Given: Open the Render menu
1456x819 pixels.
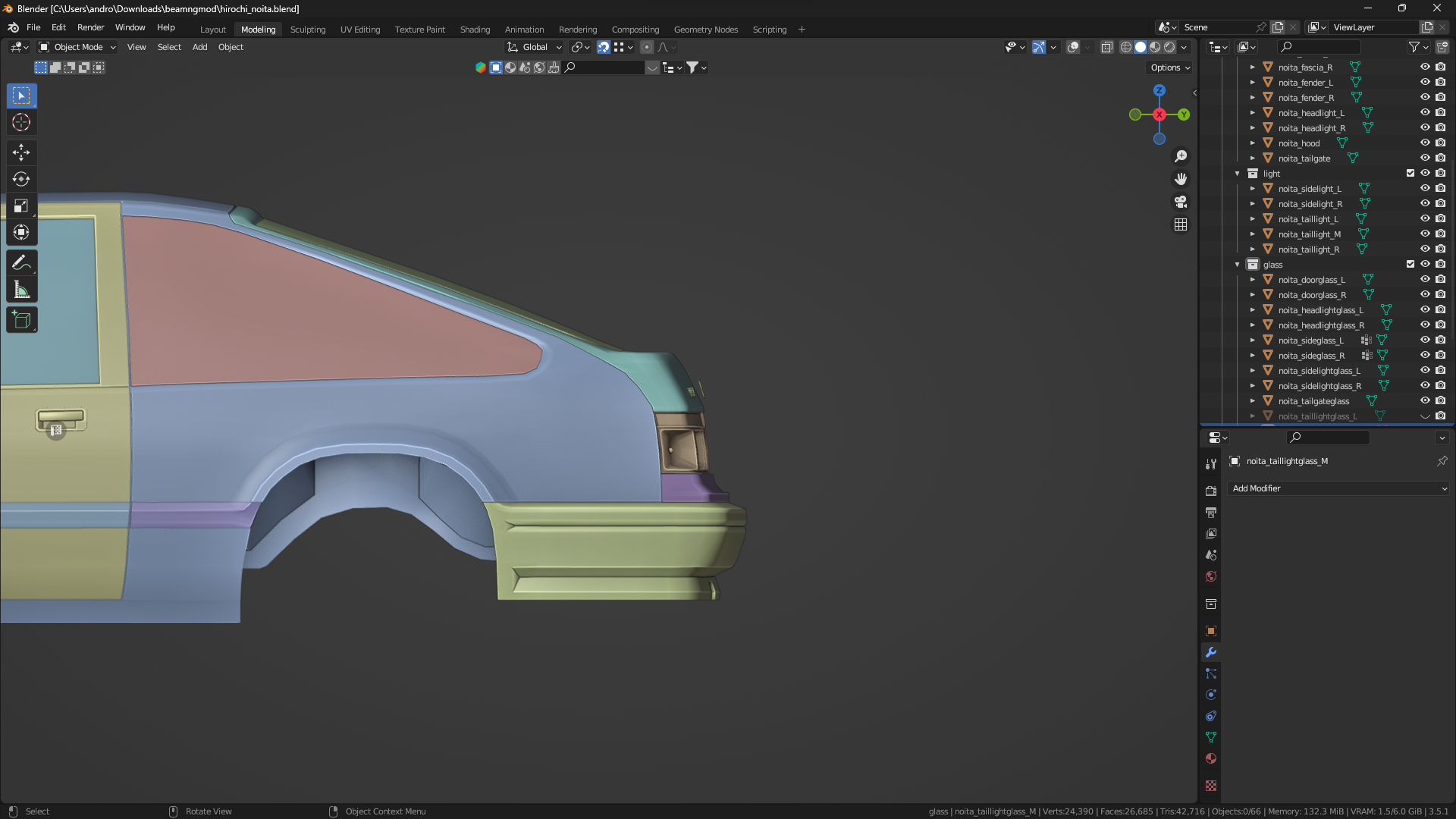Looking at the screenshot, I should tap(90, 27).
